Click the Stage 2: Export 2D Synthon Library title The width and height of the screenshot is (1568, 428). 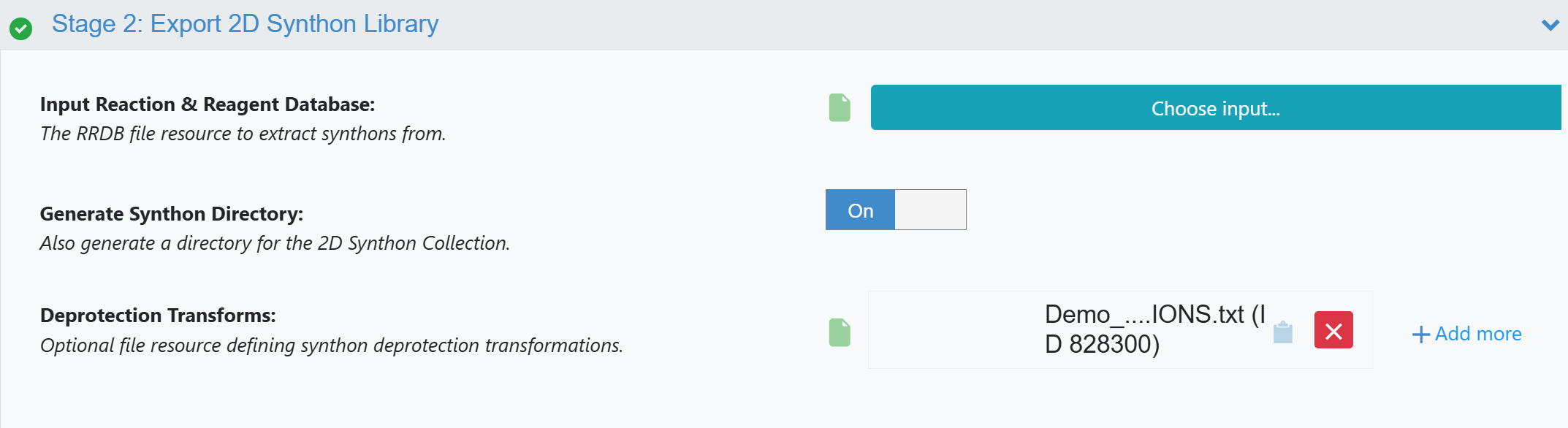pos(245,24)
